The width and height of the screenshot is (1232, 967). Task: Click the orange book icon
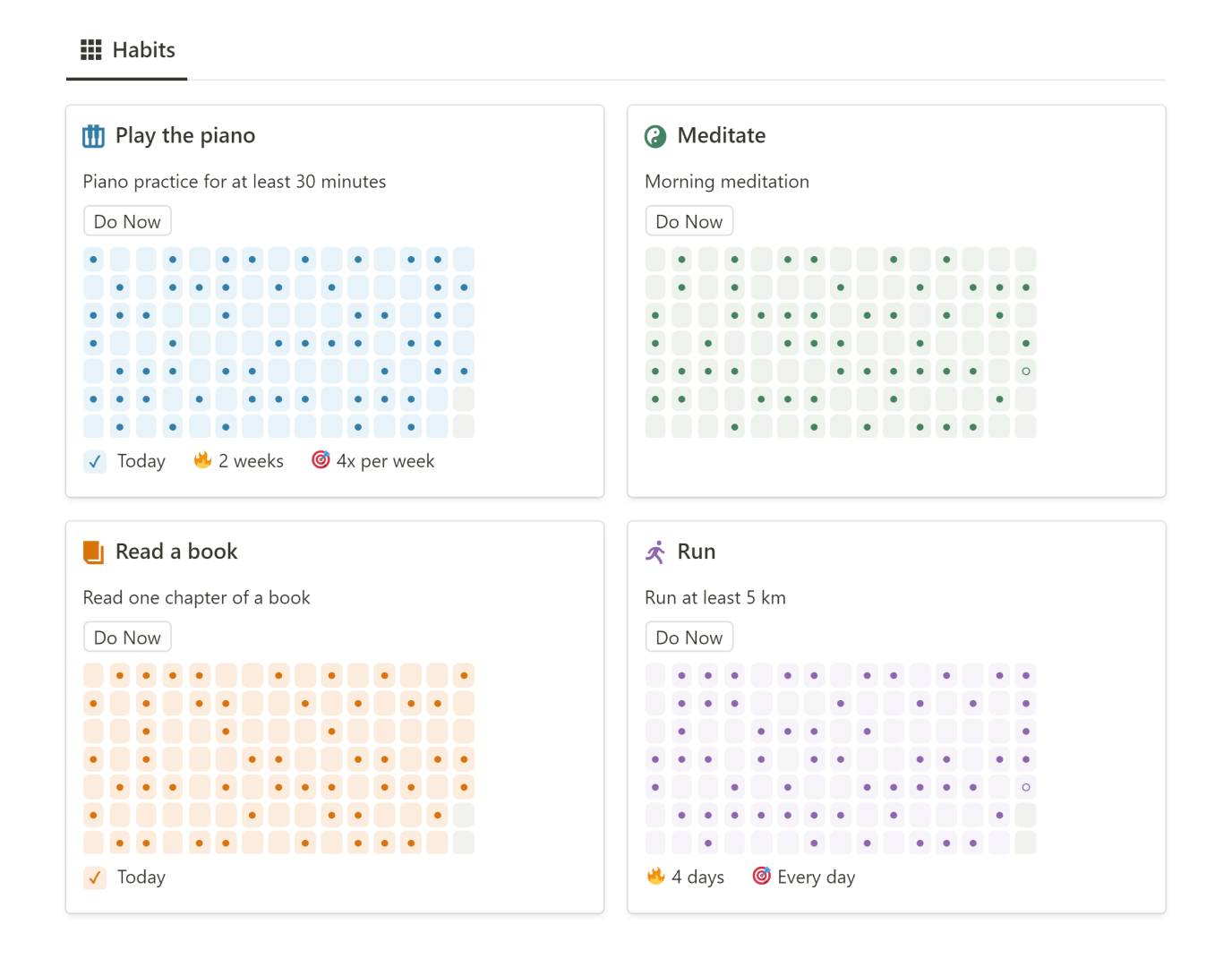(93, 552)
